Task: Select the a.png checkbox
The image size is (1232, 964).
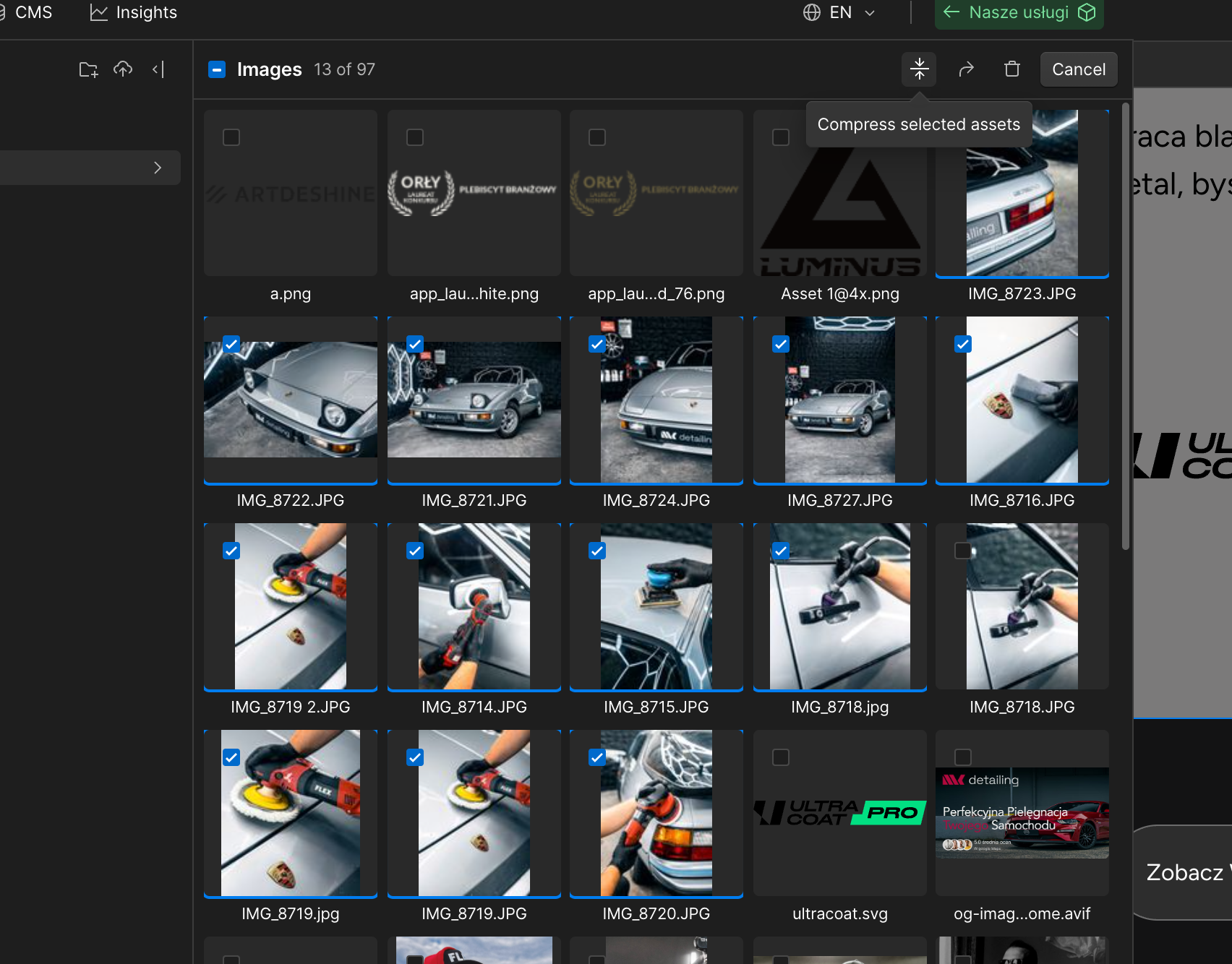Action: tap(231, 137)
